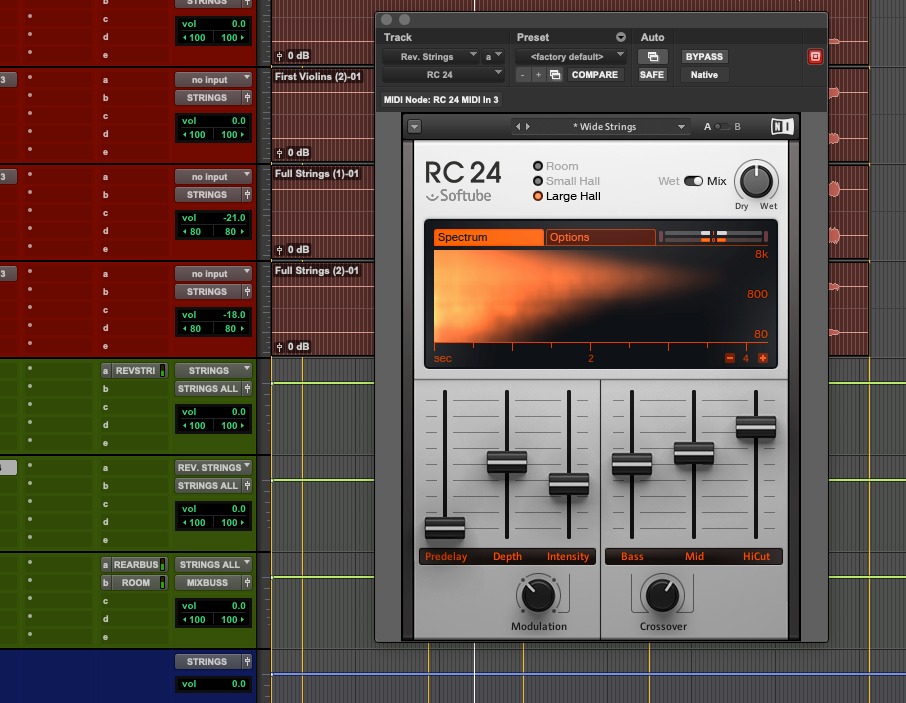The height and width of the screenshot is (703, 906).
Task: Click the Mid fader handle
Action: pos(693,453)
